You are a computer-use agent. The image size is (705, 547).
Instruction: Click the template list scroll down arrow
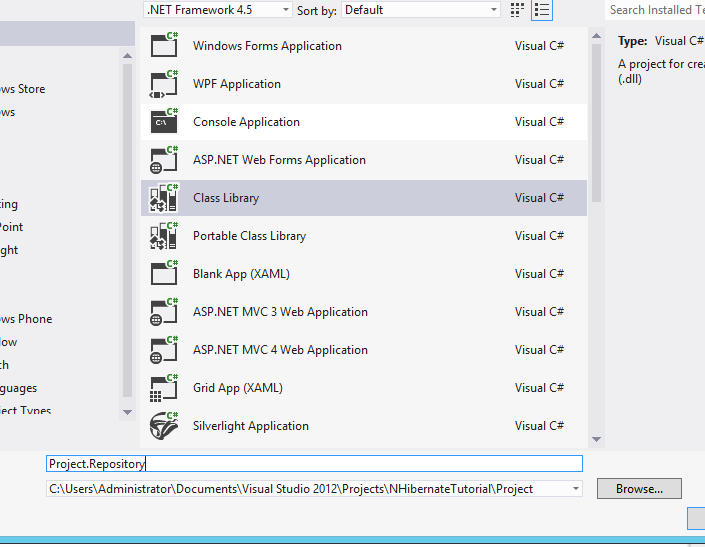pyautogui.click(x=596, y=439)
